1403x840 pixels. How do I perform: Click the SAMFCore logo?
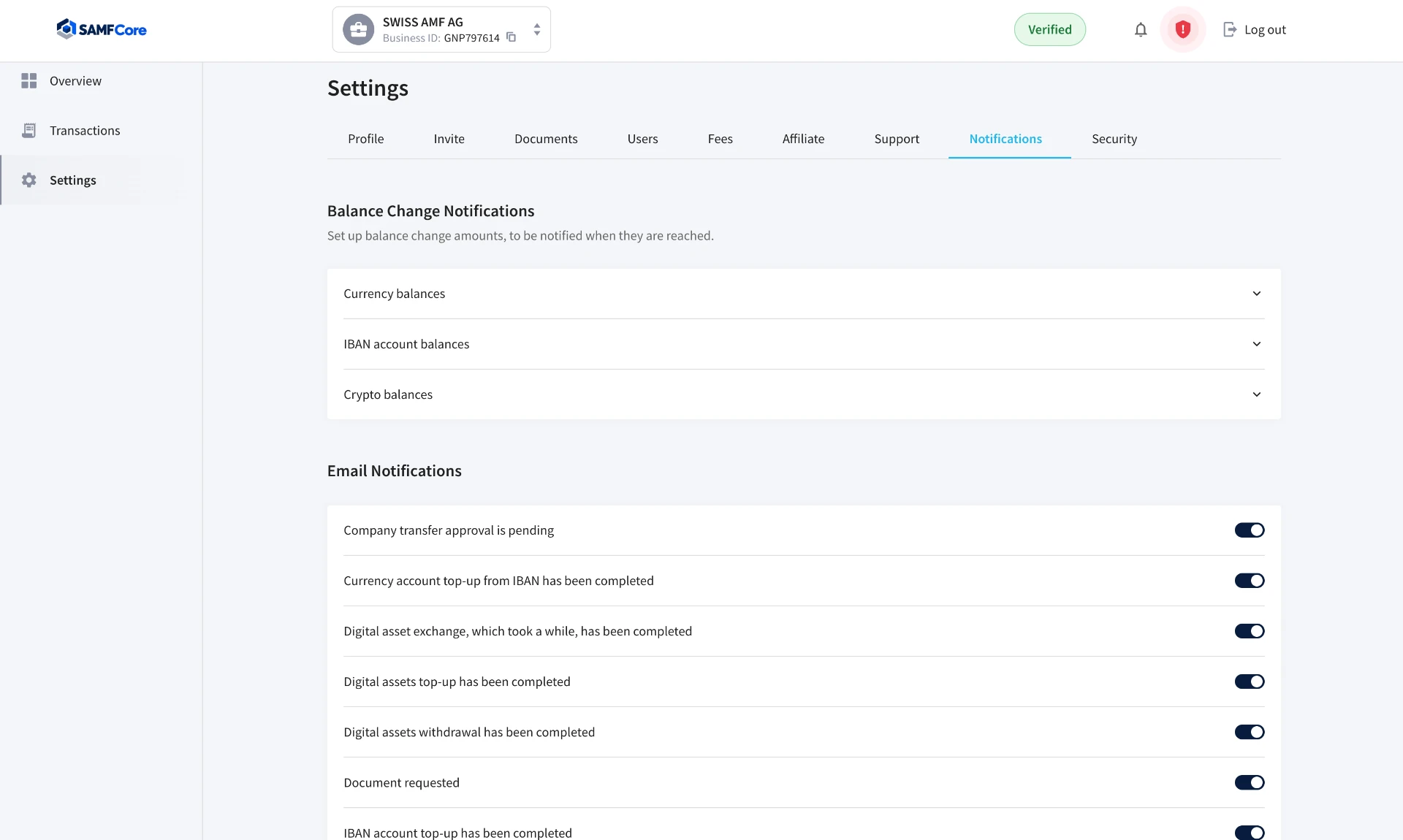(102, 29)
